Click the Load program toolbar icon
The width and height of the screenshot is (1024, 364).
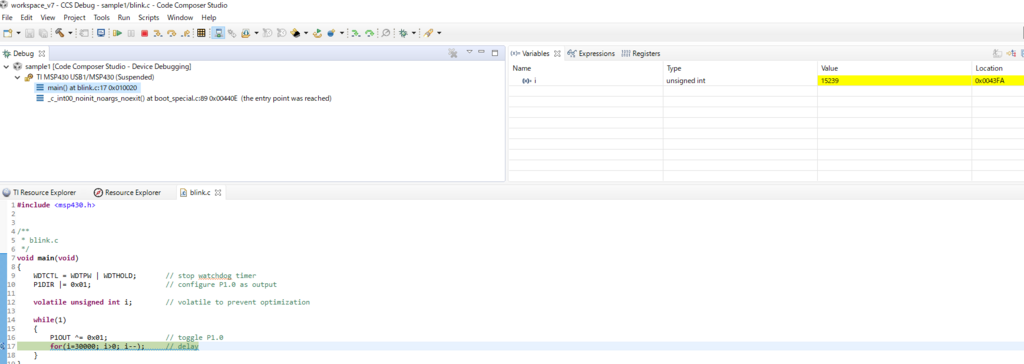click(x=246, y=33)
